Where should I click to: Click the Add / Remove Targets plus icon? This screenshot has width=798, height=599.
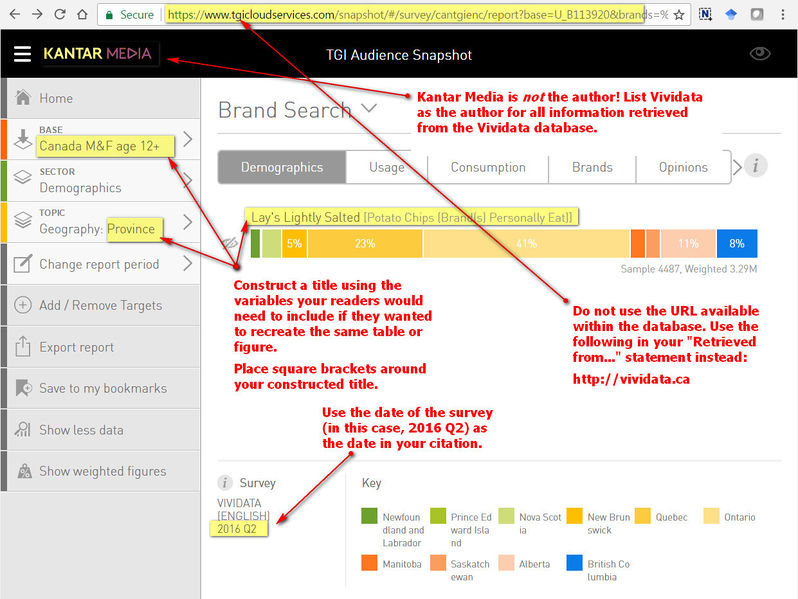click(22, 306)
